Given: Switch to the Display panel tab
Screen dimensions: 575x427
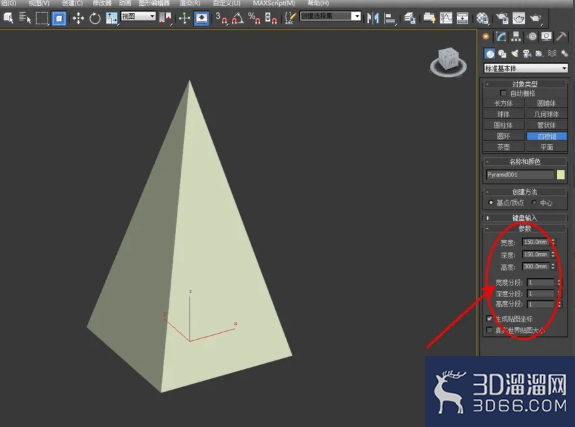Looking at the screenshot, I should 546,36.
